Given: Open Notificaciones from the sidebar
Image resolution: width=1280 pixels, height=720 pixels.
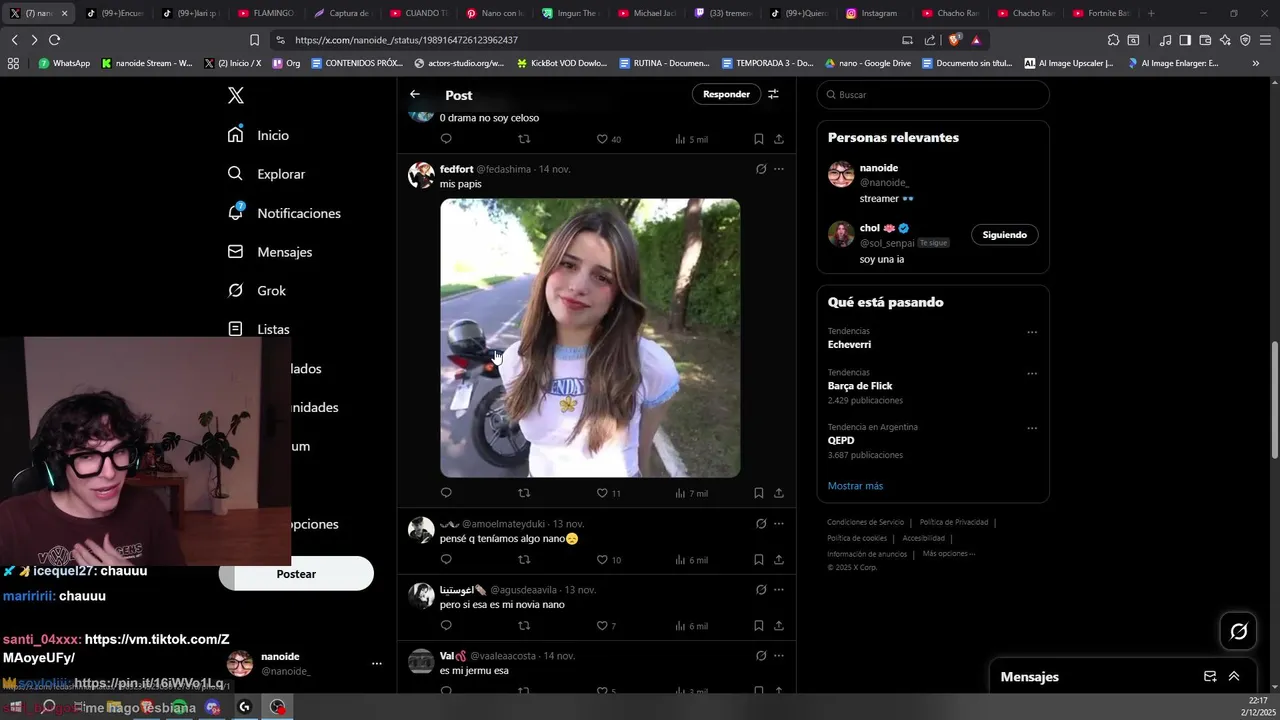Looking at the screenshot, I should pyautogui.click(x=284, y=213).
